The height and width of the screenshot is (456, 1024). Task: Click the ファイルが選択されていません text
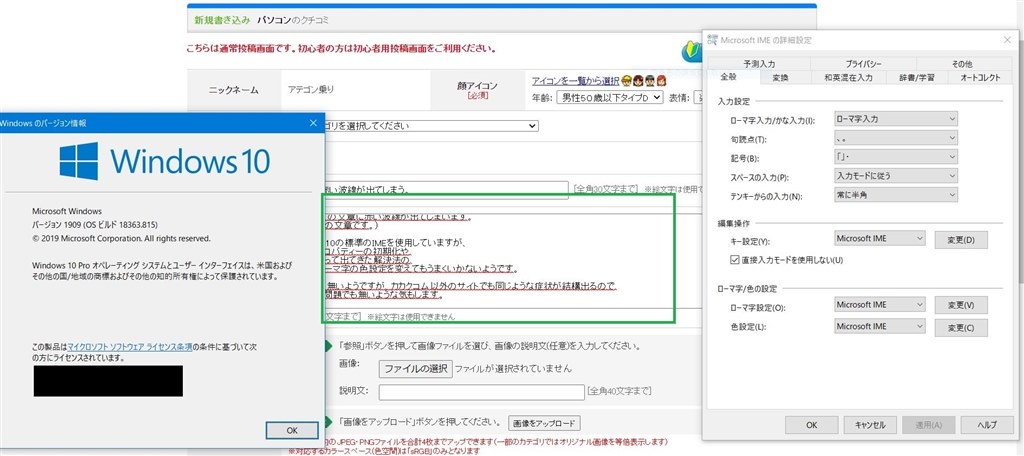click(x=513, y=368)
